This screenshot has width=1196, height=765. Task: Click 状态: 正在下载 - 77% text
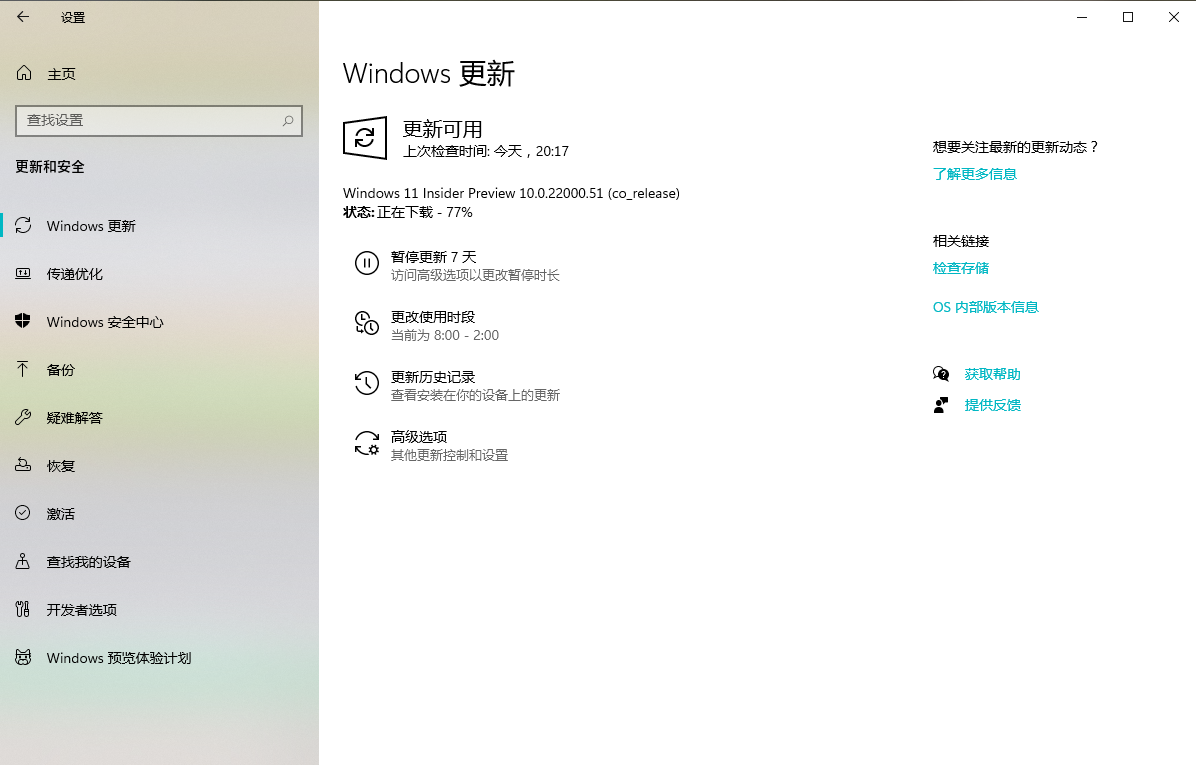click(407, 212)
